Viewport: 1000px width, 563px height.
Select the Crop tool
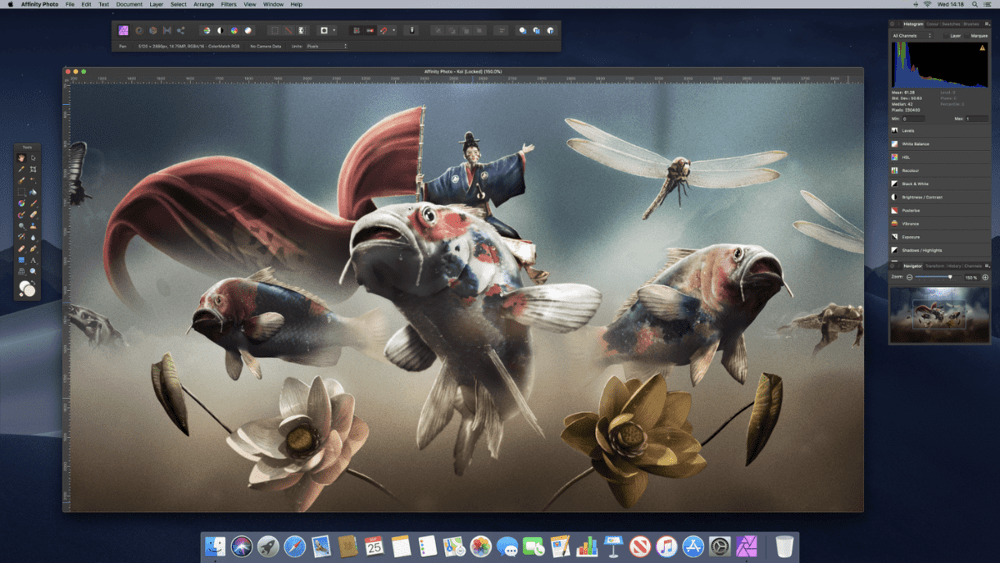pyautogui.click(x=33, y=169)
